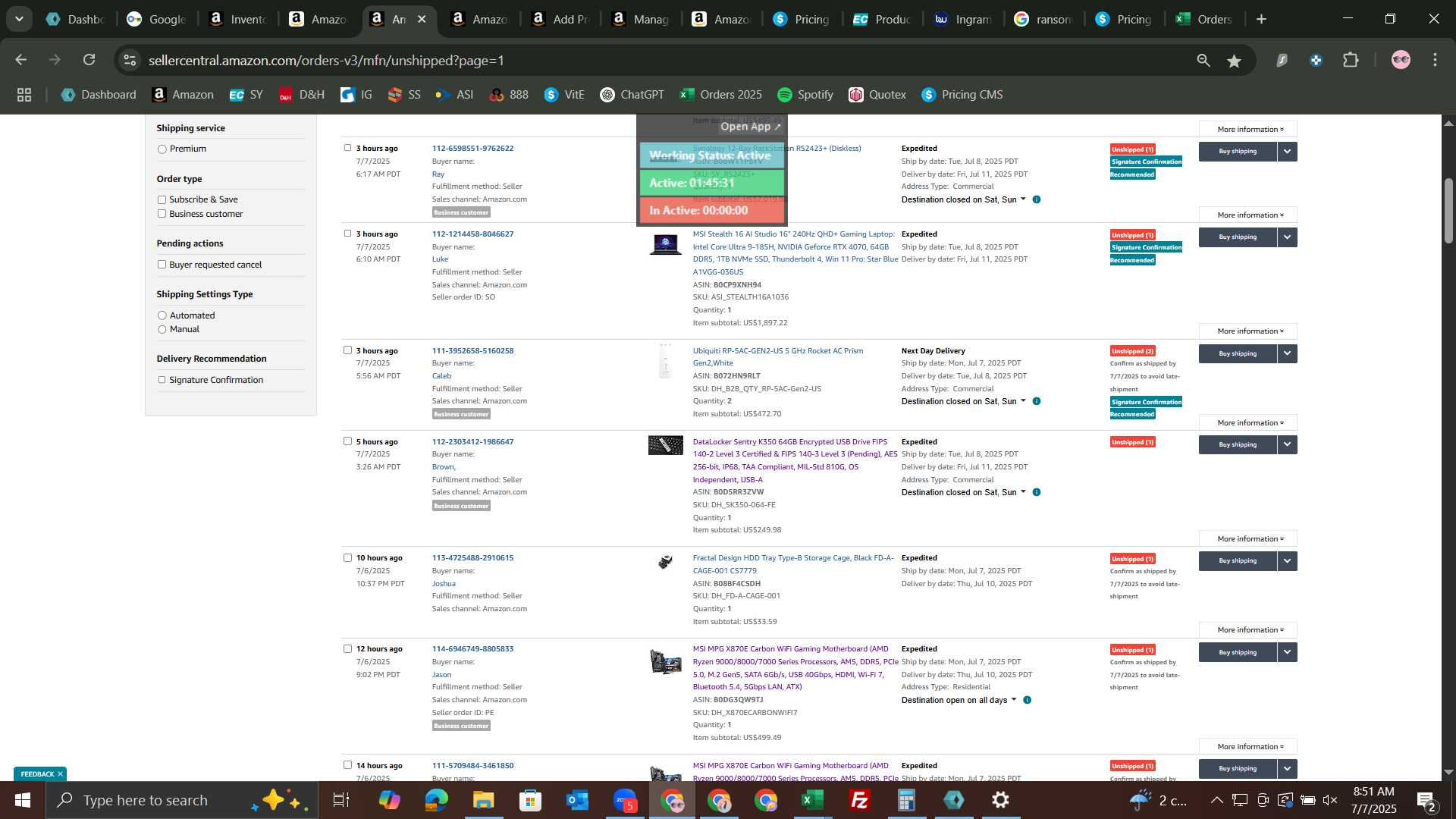The width and height of the screenshot is (1456, 819).
Task: Select Automated shipping settings type
Action: [162, 315]
